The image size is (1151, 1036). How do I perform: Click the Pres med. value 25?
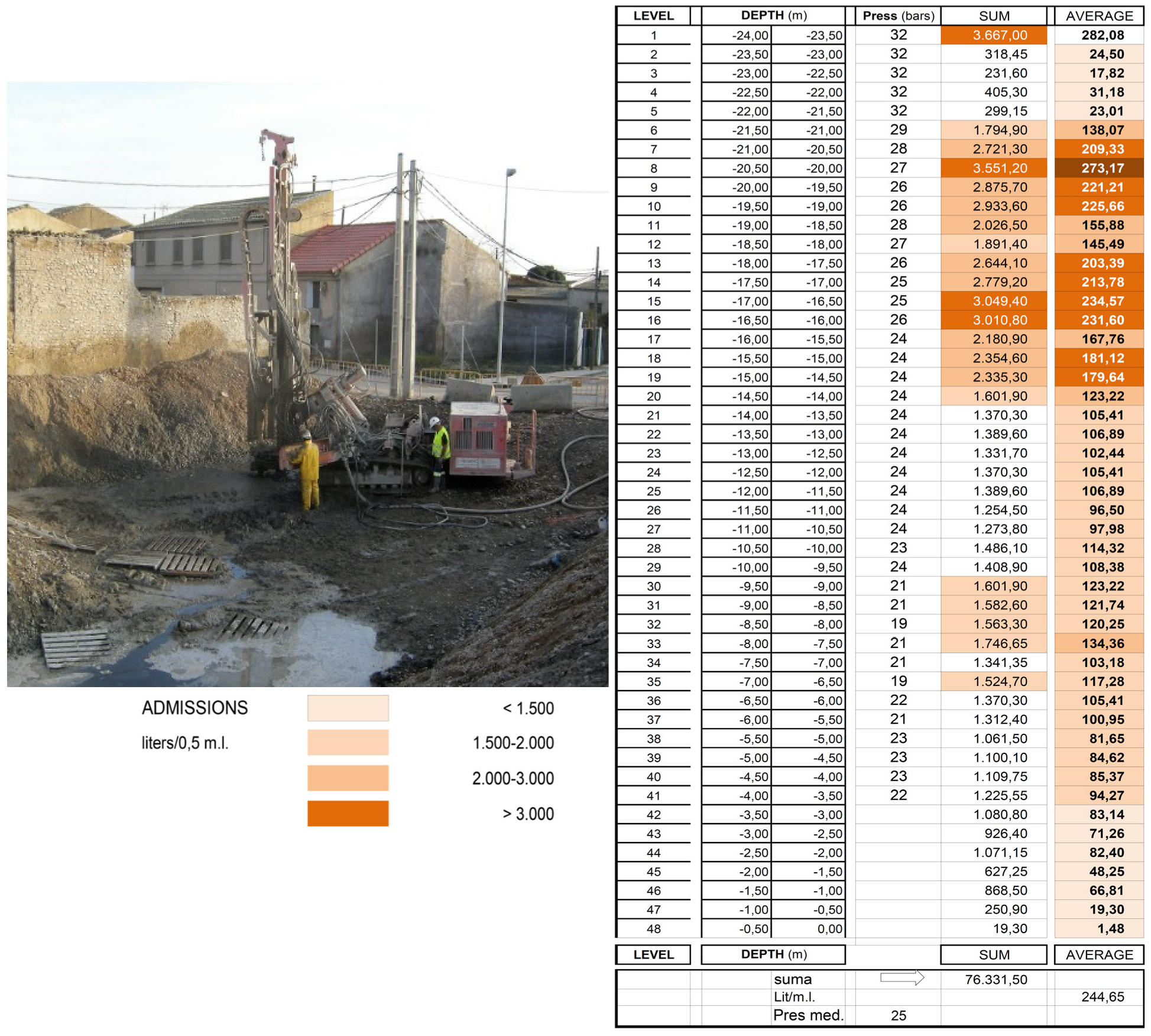[x=898, y=1015]
